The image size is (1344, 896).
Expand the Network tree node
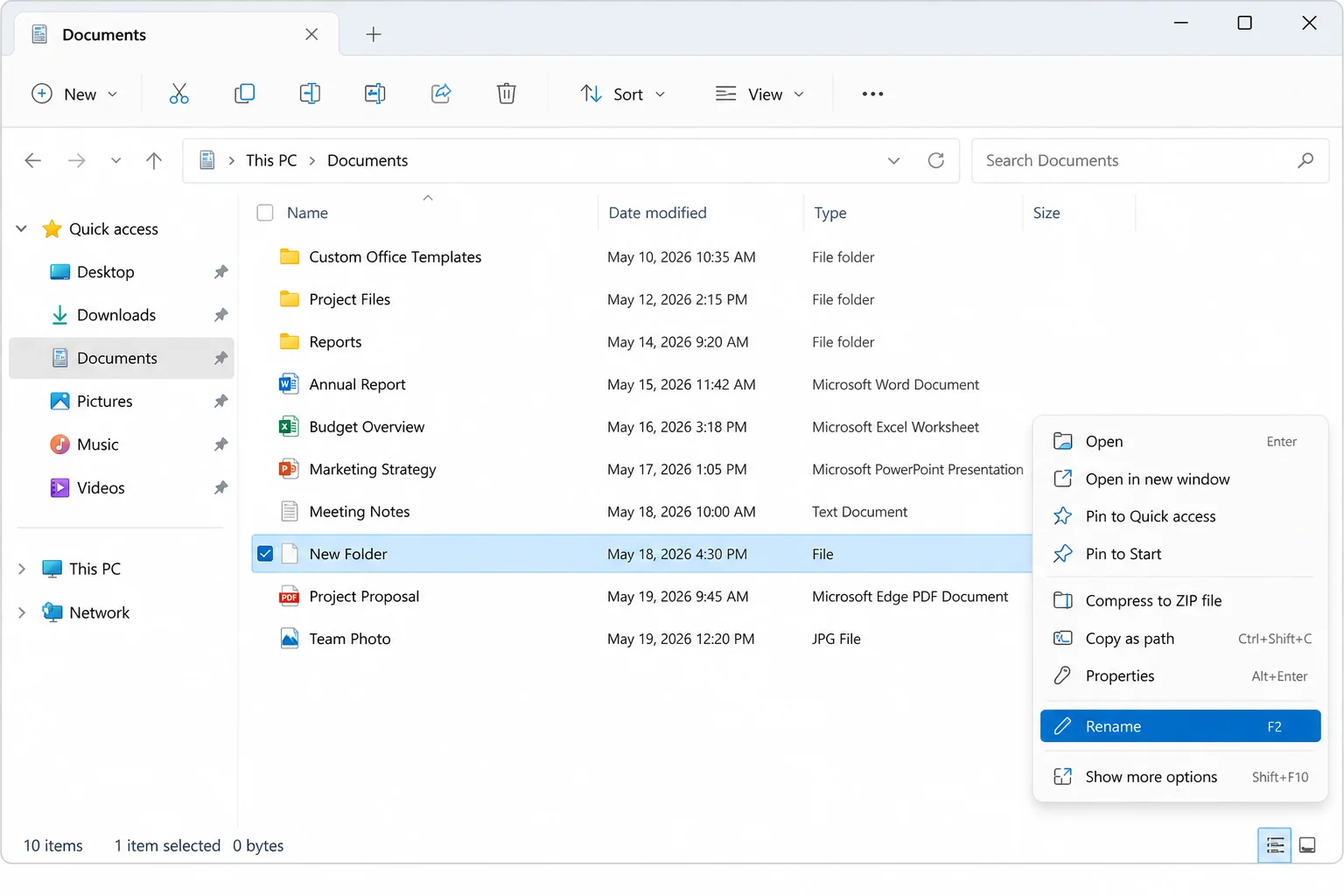[22, 612]
